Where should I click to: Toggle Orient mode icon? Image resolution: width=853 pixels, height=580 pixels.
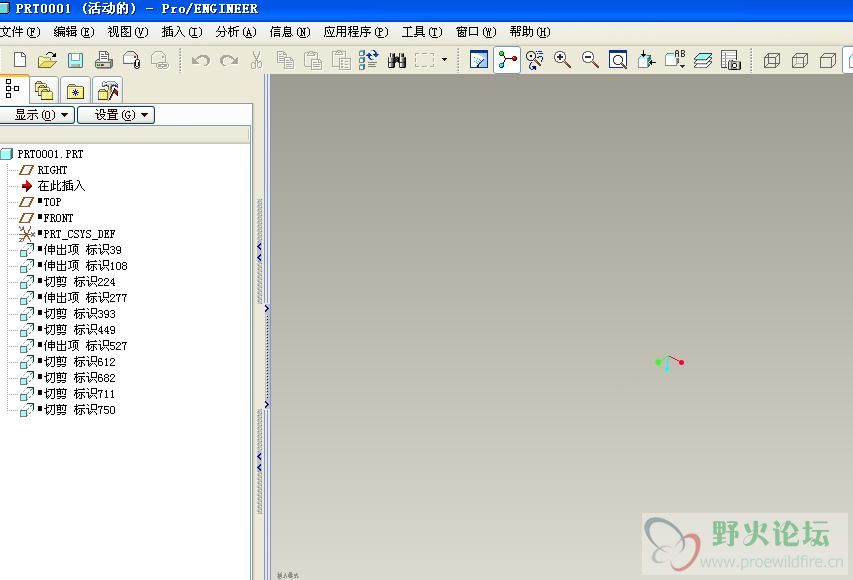(x=535, y=60)
